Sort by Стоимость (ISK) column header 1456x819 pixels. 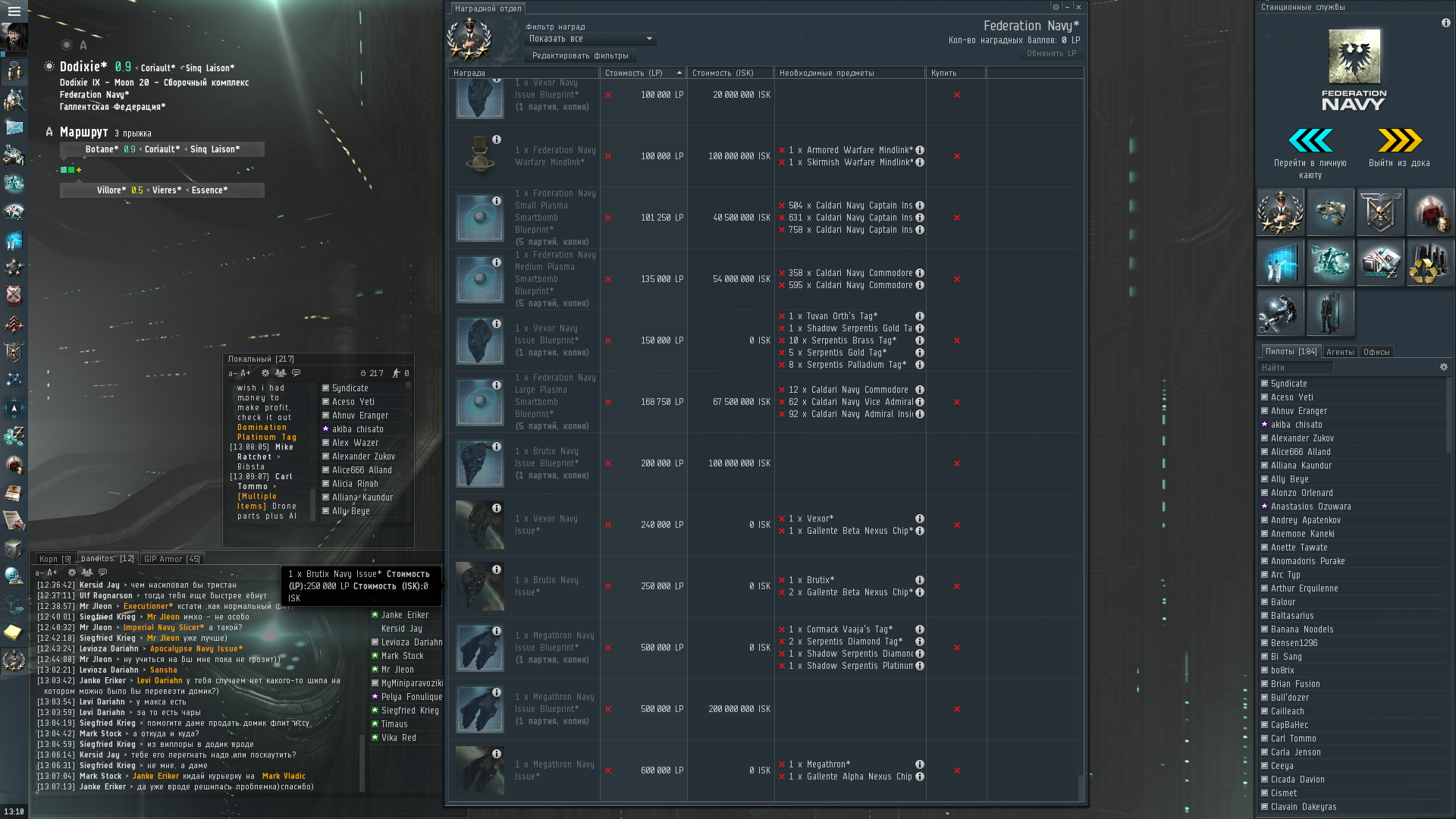point(730,73)
